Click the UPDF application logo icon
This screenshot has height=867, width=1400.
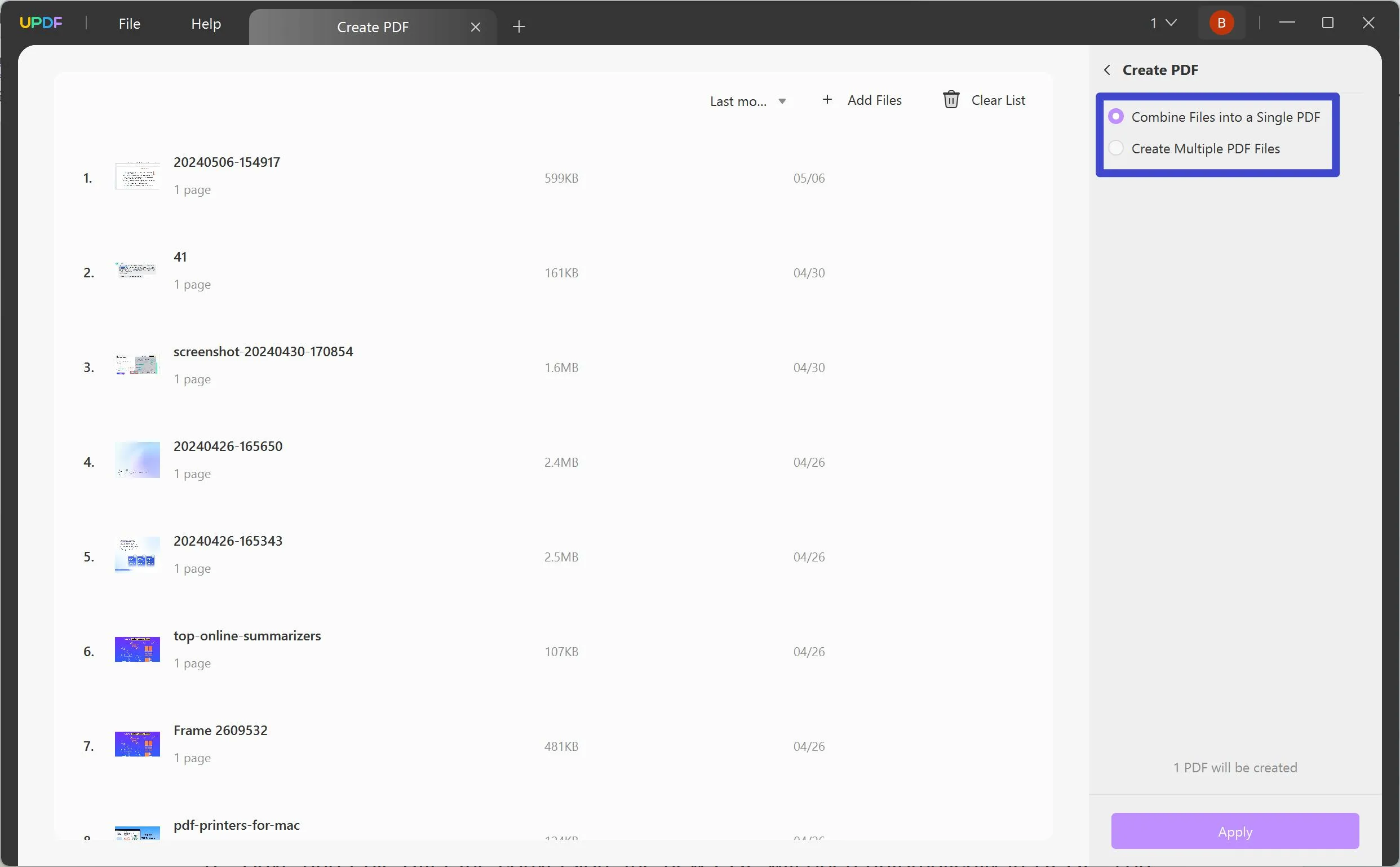(41, 23)
